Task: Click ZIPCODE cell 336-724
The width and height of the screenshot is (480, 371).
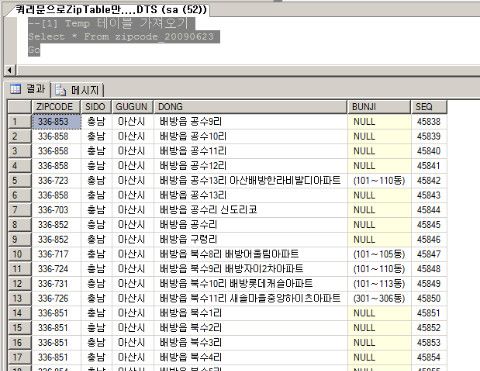Action: coord(56,269)
